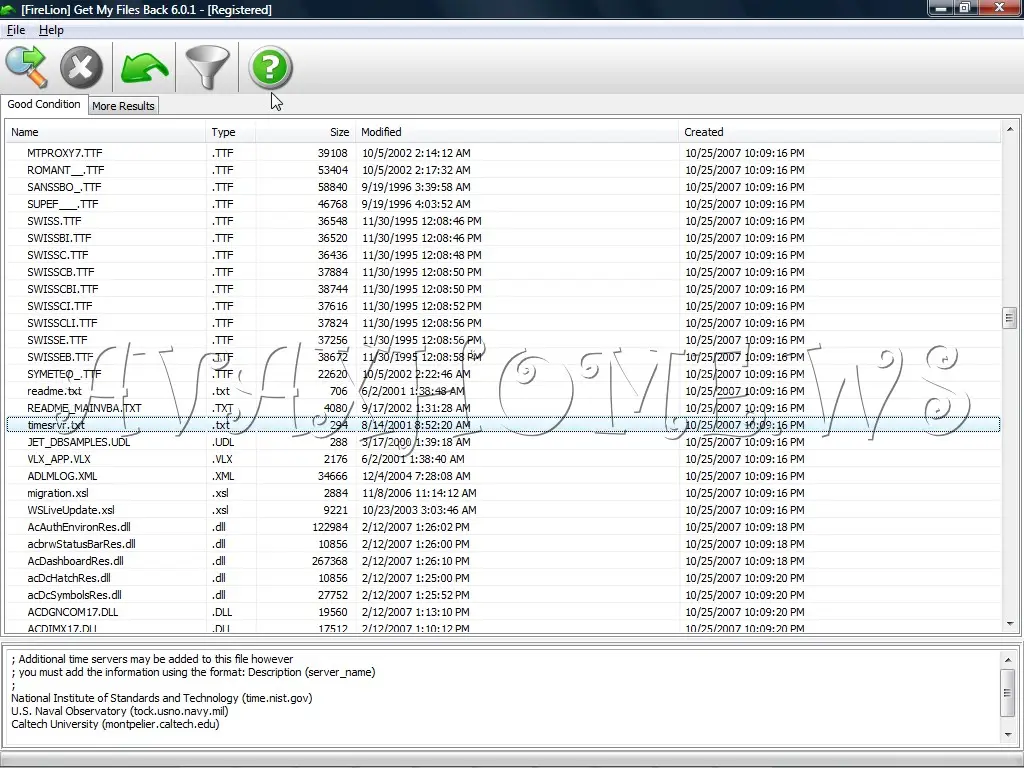1024x768 pixels.
Task: Select the file SWISSBI.TTF
Action: tap(59, 238)
